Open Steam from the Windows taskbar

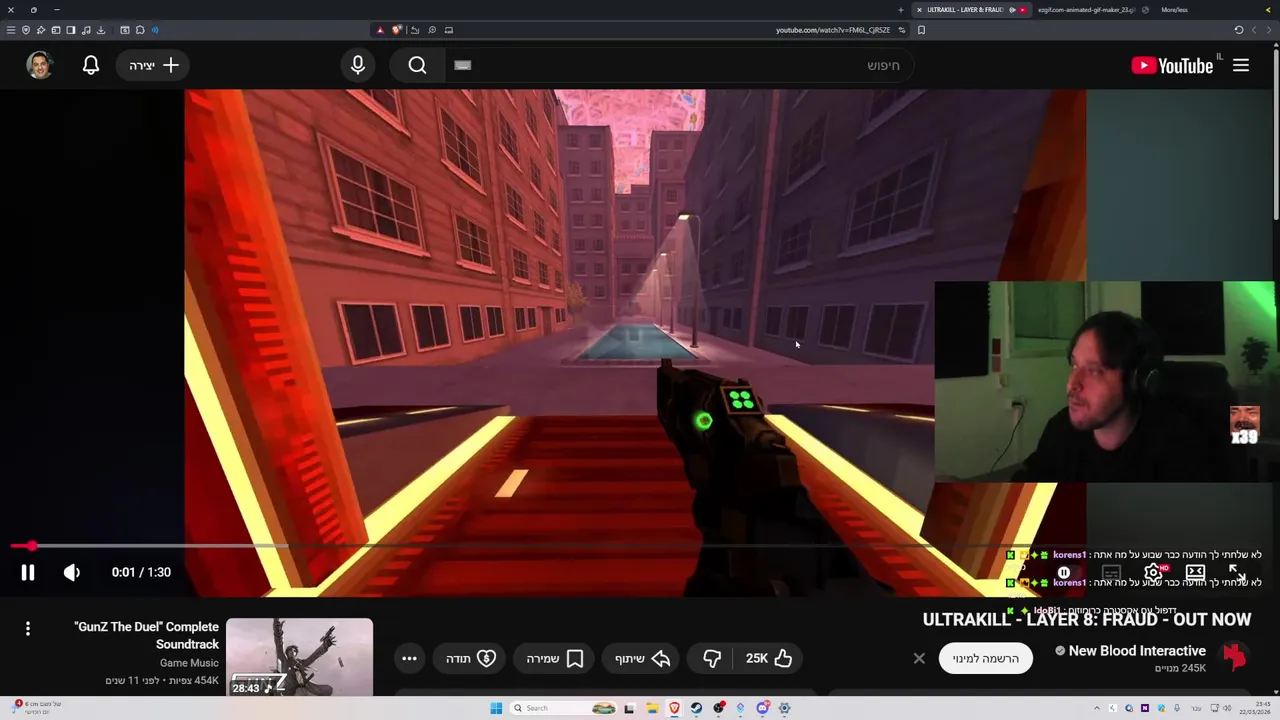697,708
